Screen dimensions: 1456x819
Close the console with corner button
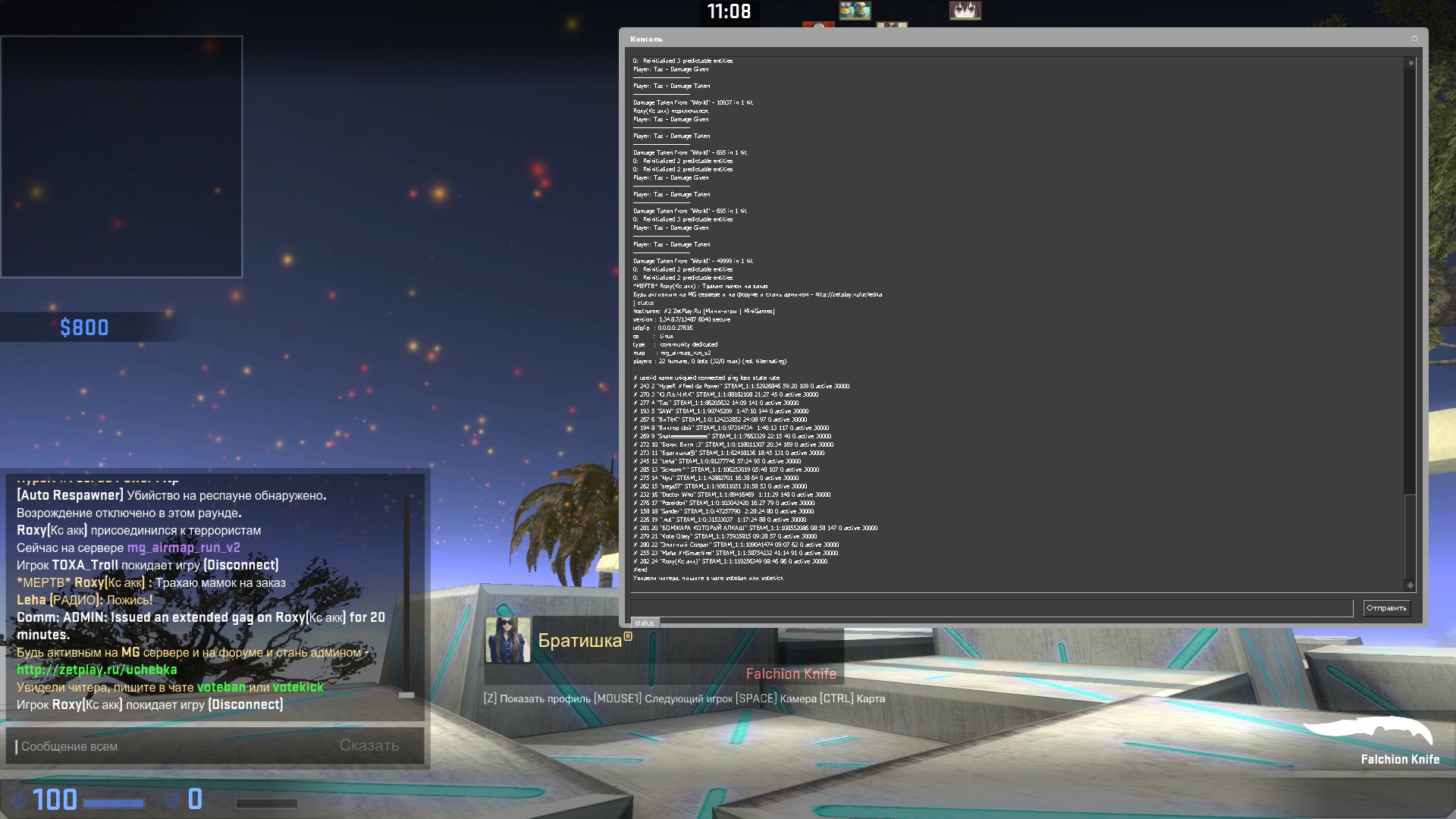[1414, 39]
